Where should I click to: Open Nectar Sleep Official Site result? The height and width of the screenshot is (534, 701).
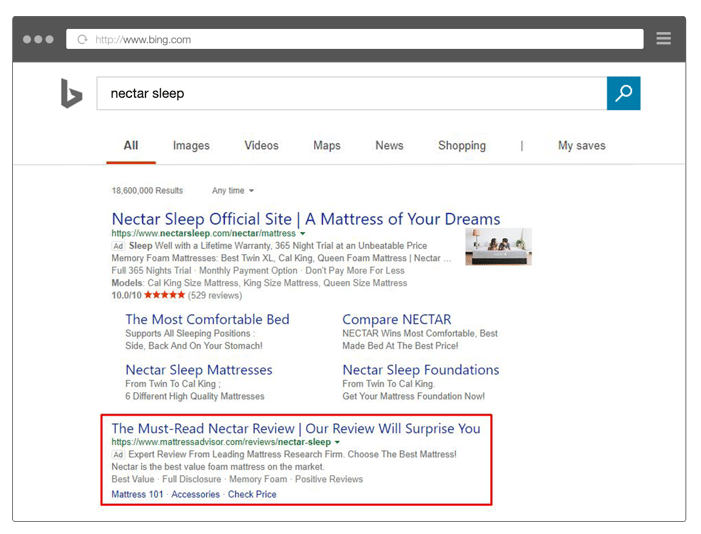point(306,219)
